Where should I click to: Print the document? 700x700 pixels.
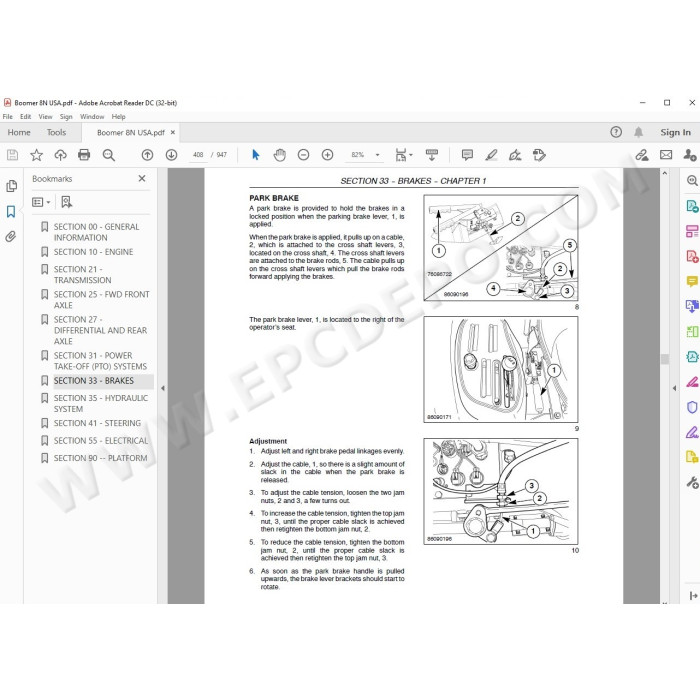pos(84,155)
